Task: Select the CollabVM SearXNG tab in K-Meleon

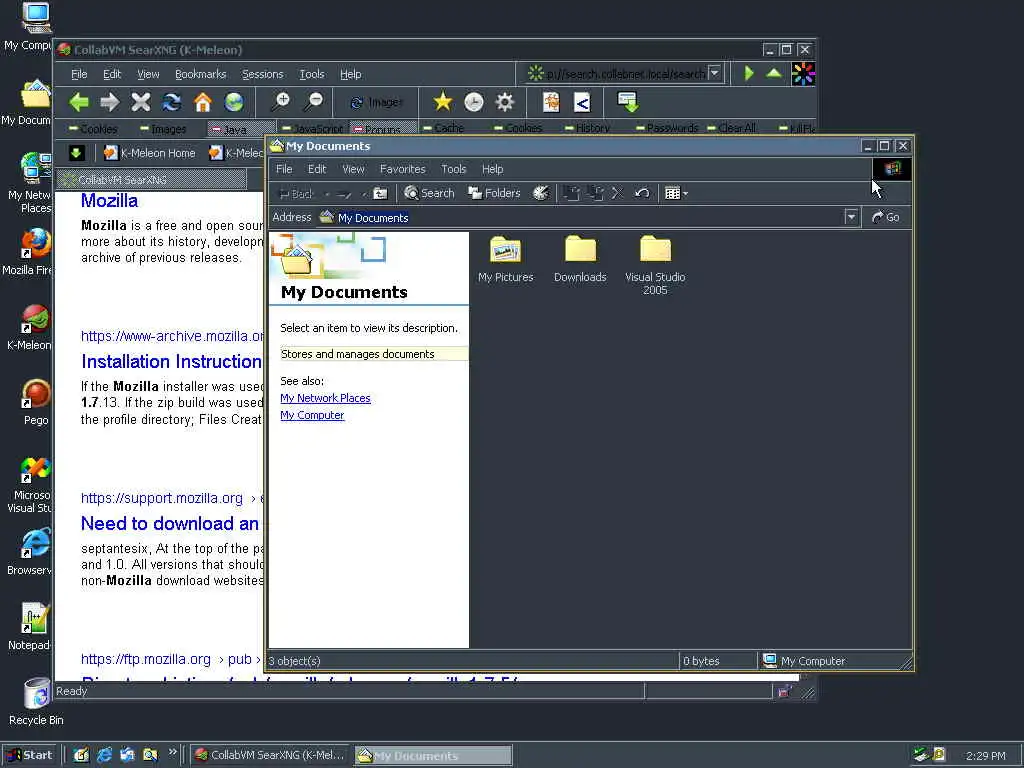Action: pos(152,180)
